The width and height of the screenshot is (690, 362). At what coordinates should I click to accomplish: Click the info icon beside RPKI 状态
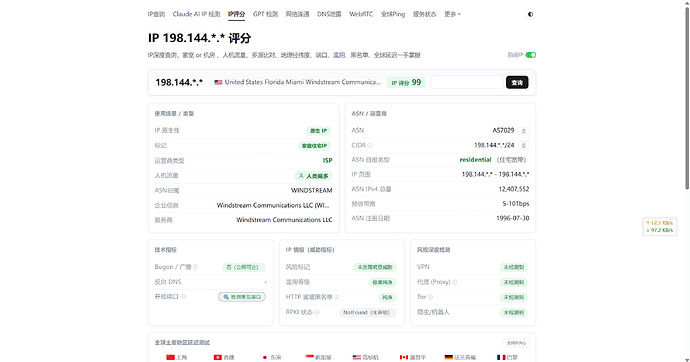tap(317, 312)
